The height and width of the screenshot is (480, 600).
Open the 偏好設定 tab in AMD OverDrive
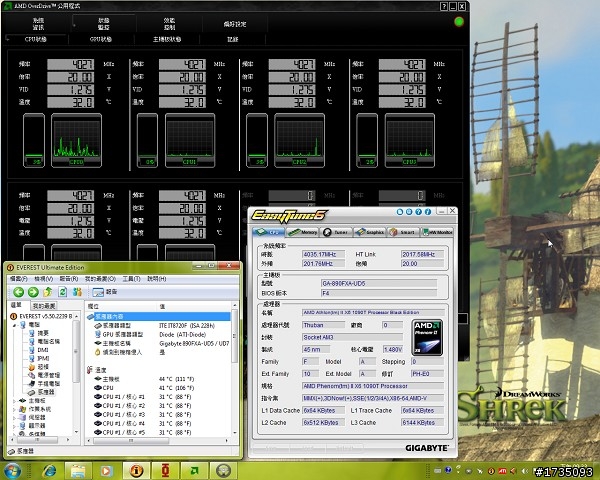235,24
